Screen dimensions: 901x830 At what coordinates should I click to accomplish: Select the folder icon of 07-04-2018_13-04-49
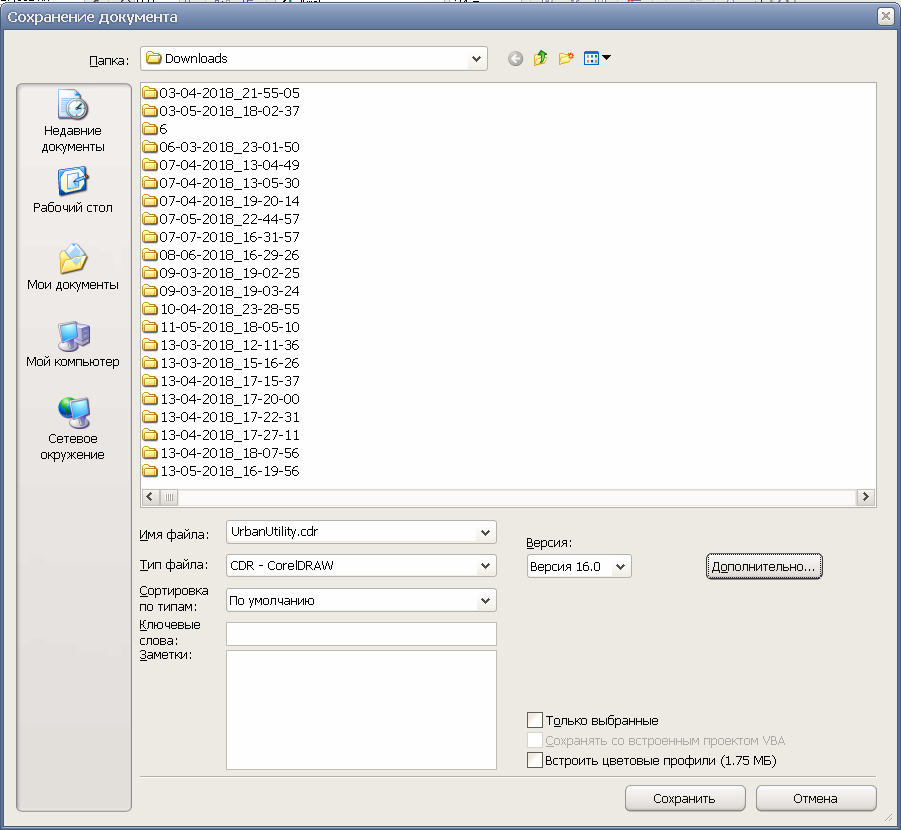coord(150,165)
